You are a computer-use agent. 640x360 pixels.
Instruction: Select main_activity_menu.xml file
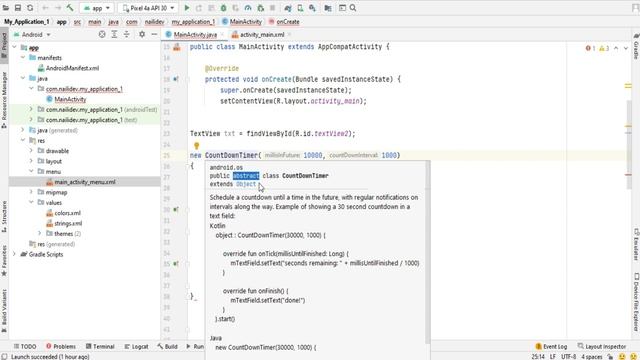(x=84, y=182)
